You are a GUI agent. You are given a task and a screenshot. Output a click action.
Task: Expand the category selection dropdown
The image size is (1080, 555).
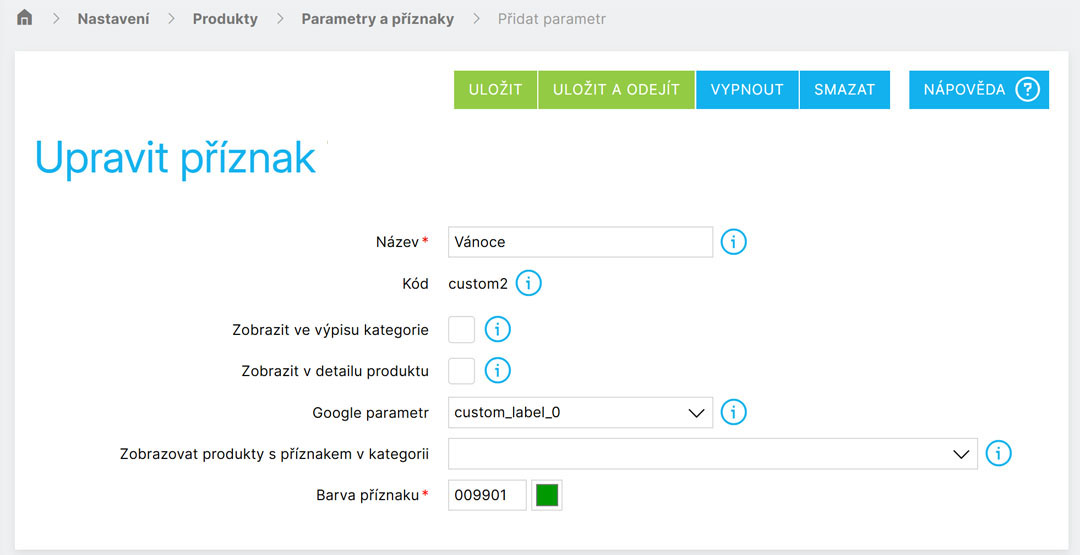[712, 454]
